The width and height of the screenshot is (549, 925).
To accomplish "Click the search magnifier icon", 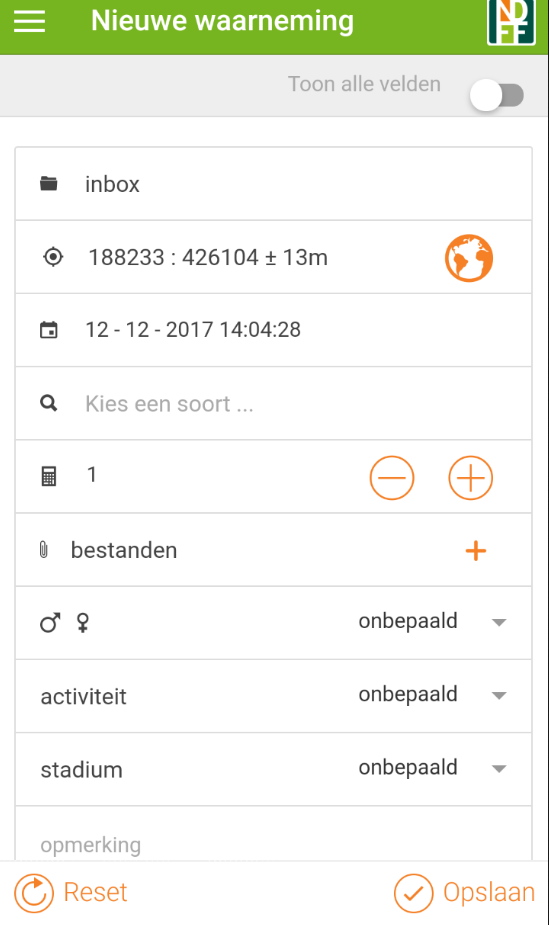I will [x=49, y=404].
